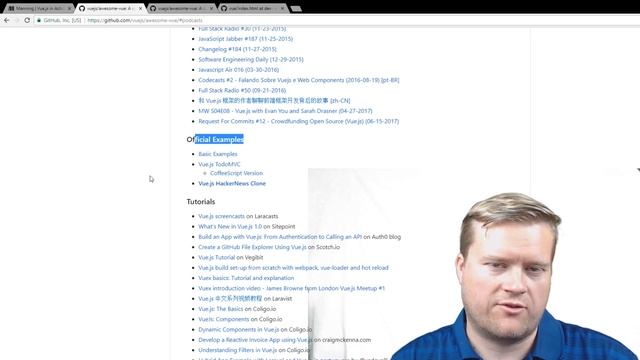The width and height of the screenshot is (640, 360).
Task: Close the vue/index.html at dev tab
Action: pos(282,8)
